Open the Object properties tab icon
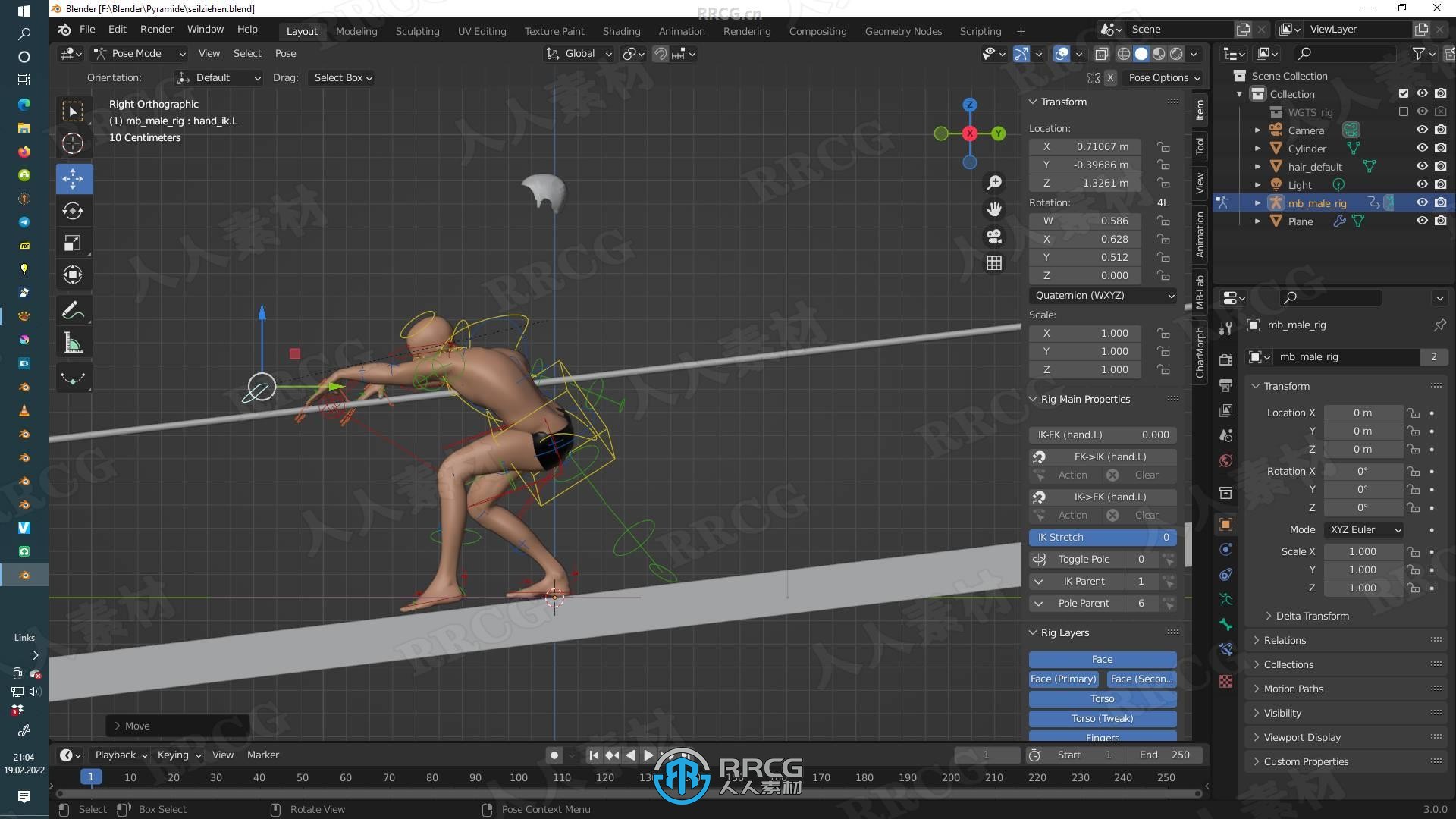 pyautogui.click(x=1225, y=524)
